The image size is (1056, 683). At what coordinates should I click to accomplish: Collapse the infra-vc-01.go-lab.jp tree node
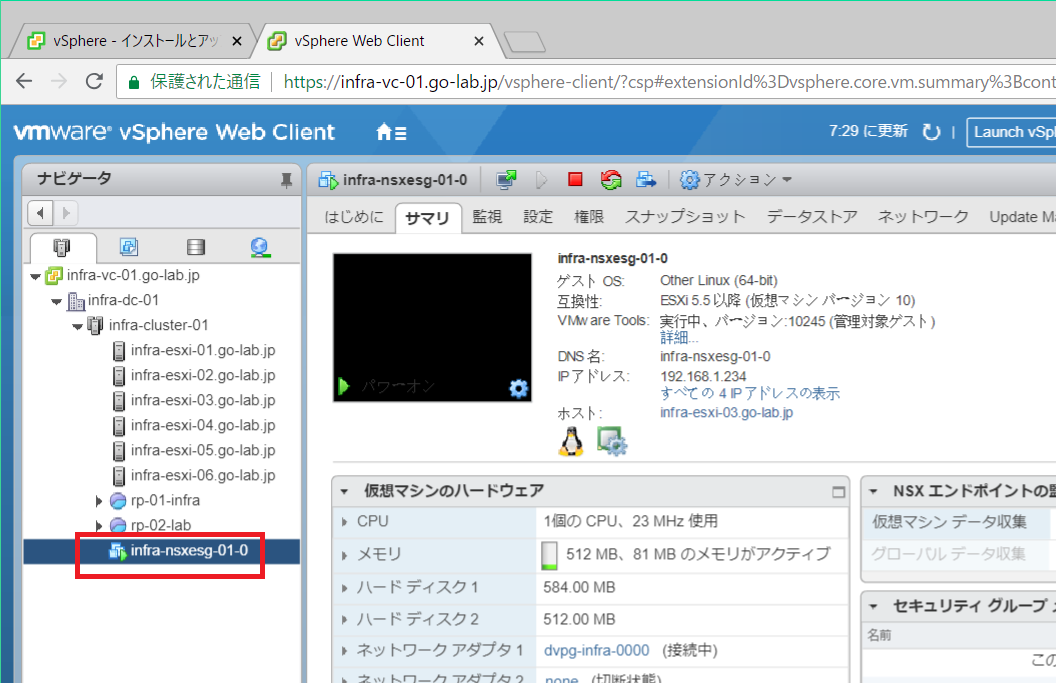(x=36, y=276)
